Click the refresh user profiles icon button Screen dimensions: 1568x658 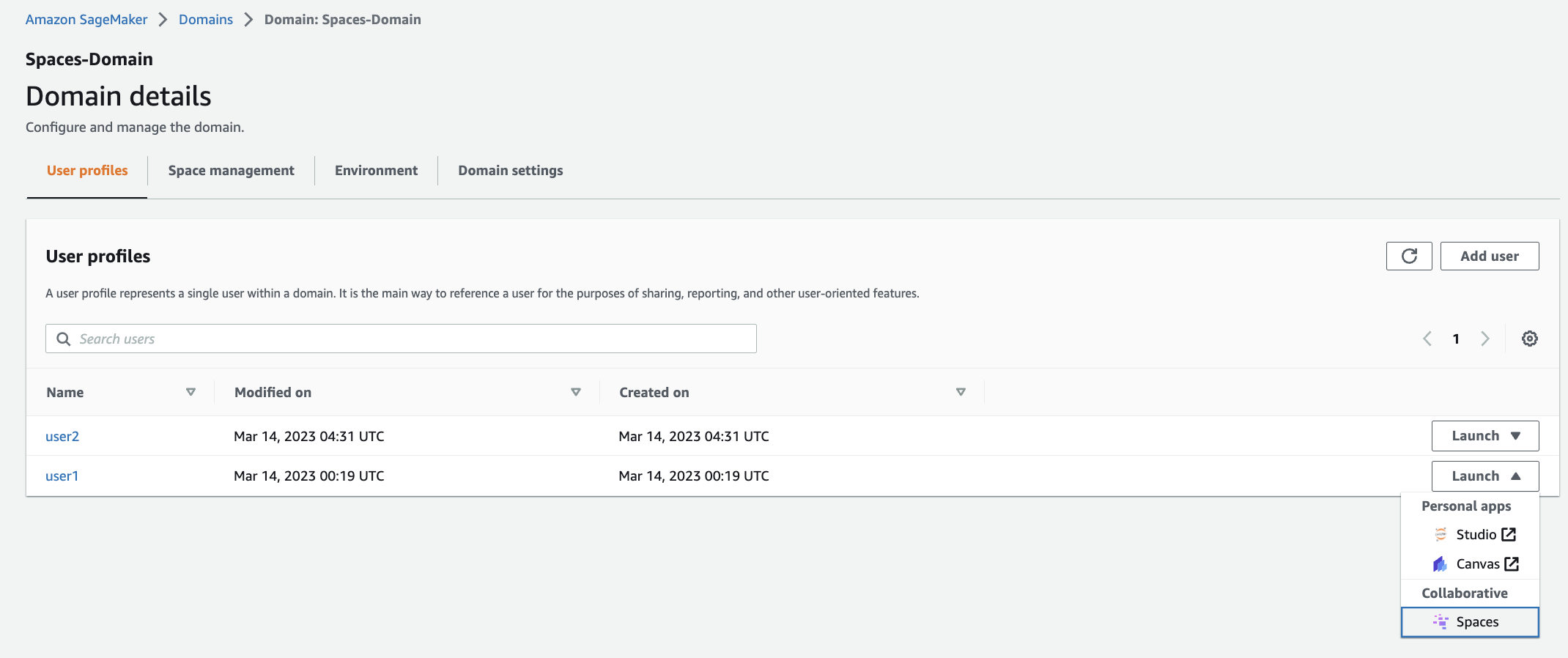pos(1408,256)
